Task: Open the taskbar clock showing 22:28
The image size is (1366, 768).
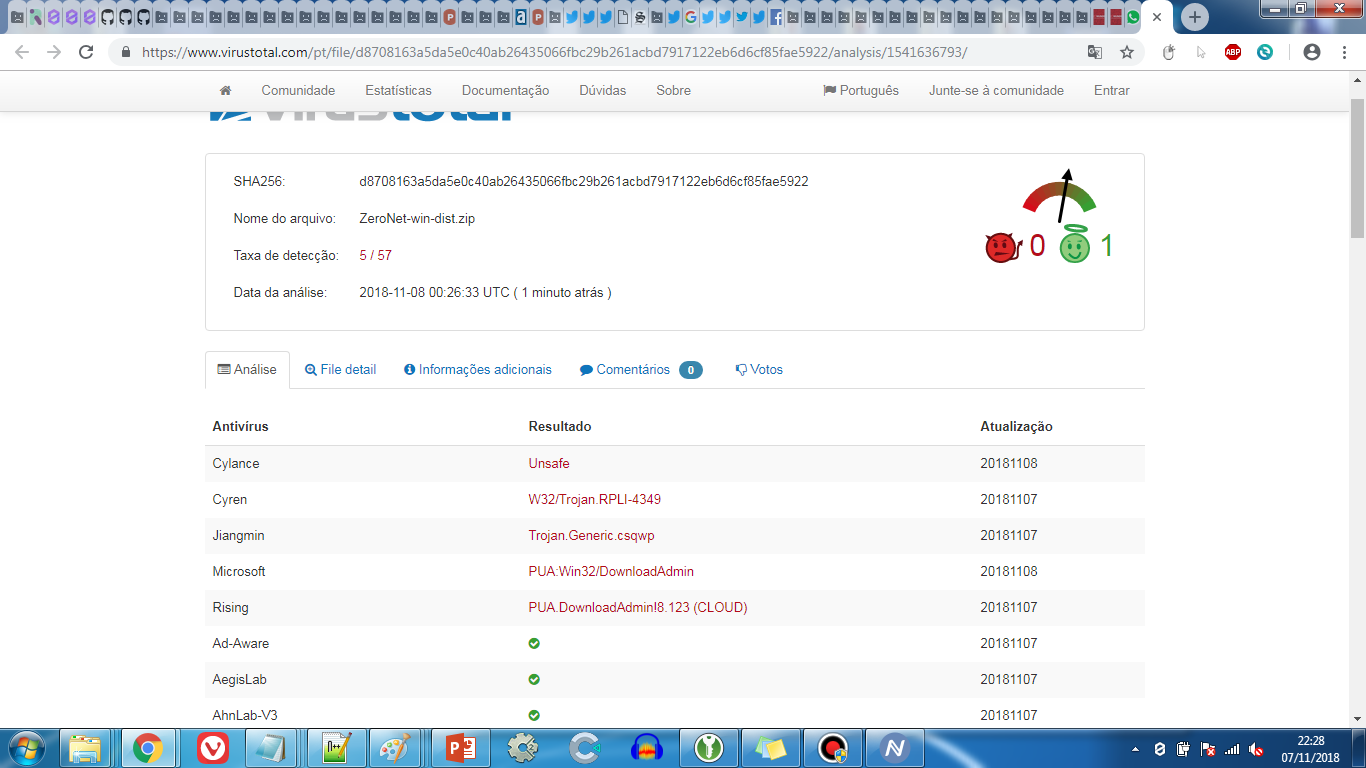Action: 1311,749
